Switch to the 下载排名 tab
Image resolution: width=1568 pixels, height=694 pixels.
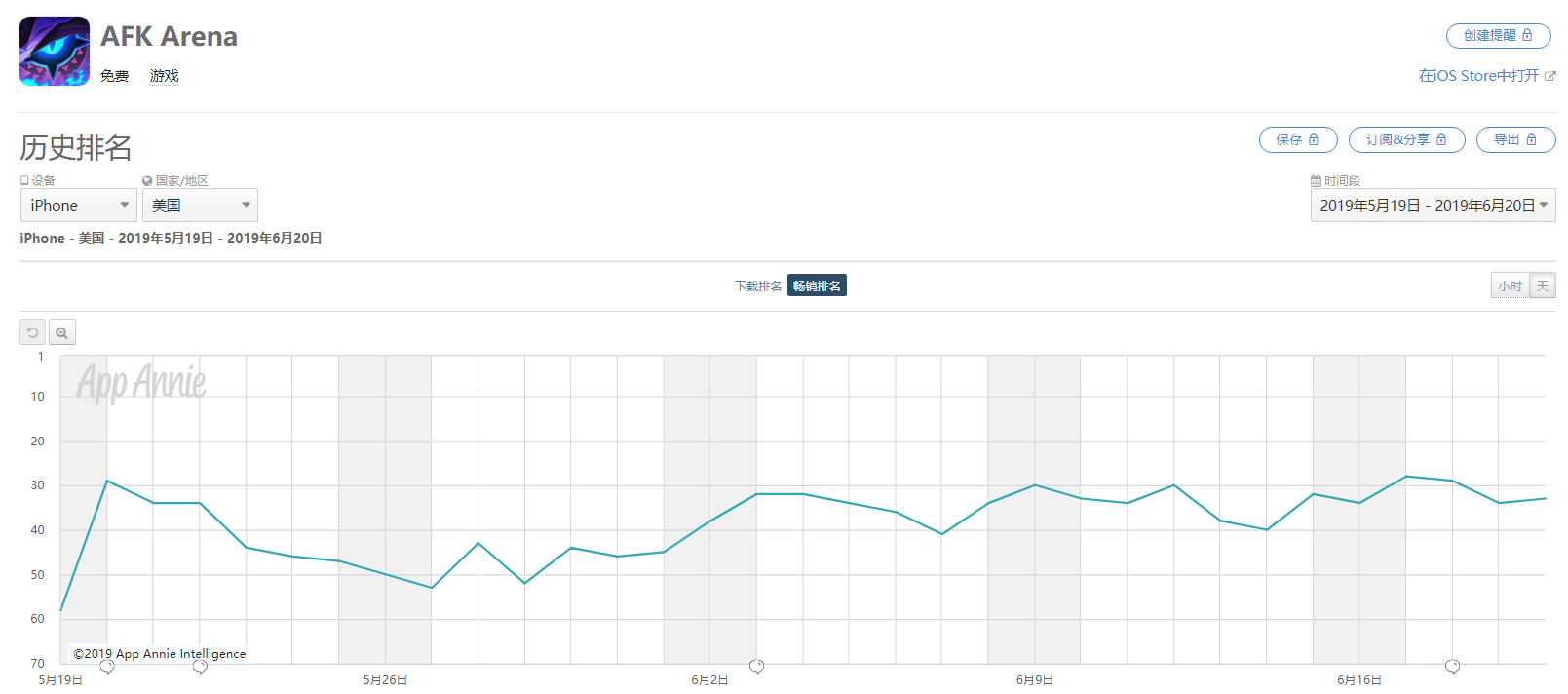coord(757,286)
